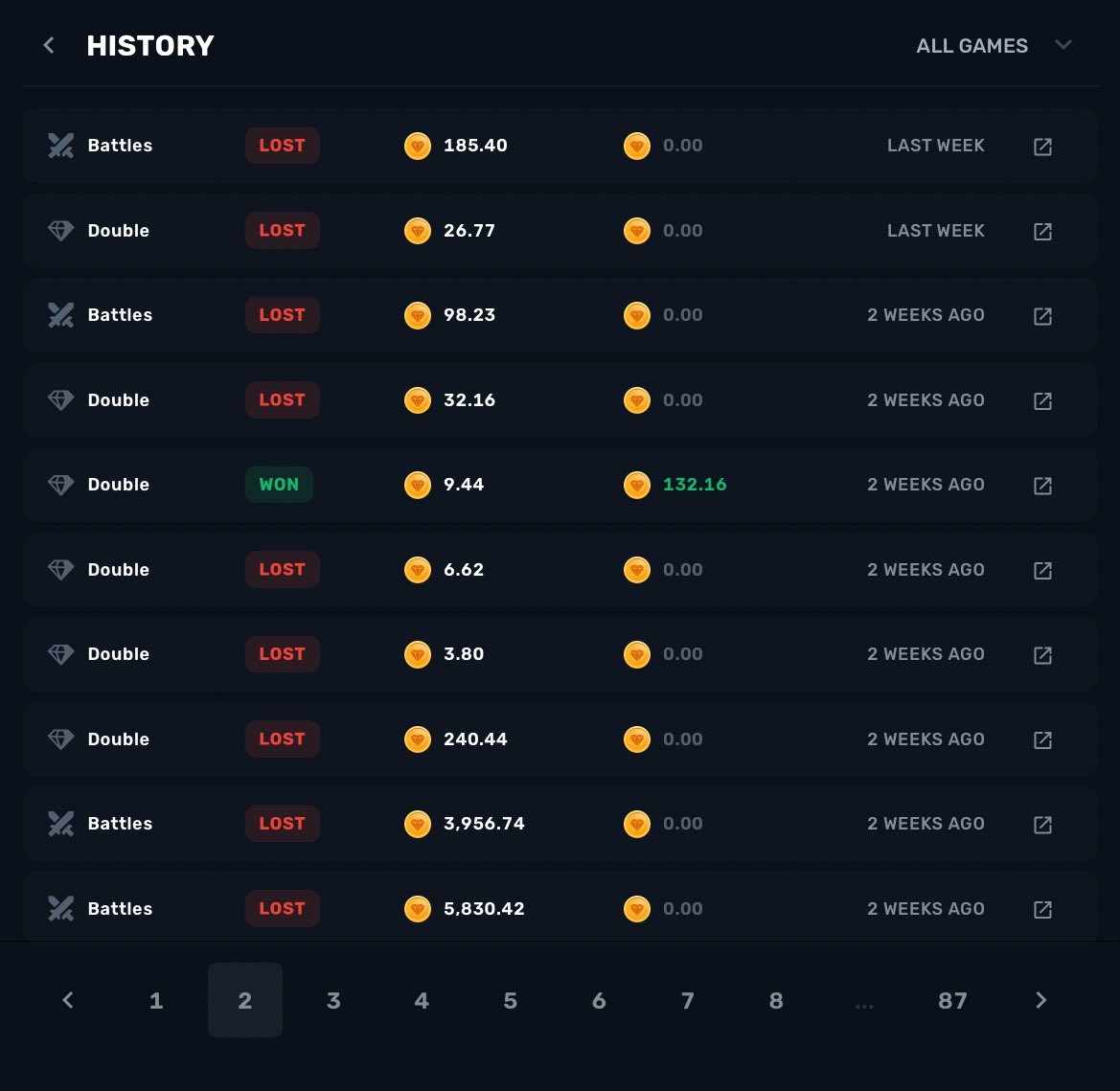Viewport: 1120px width, 1091px height.
Task: Open details for the 6.62 Double bet
Action: [x=1042, y=571]
